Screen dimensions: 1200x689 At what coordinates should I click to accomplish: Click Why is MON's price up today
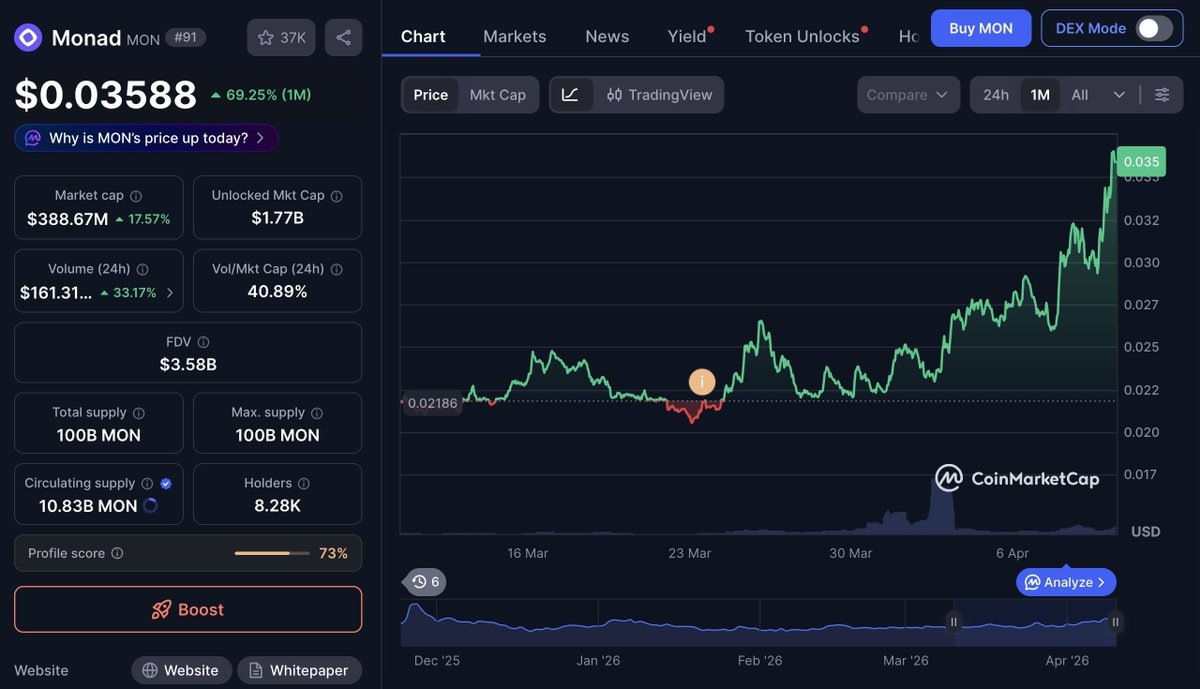(x=147, y=138)
